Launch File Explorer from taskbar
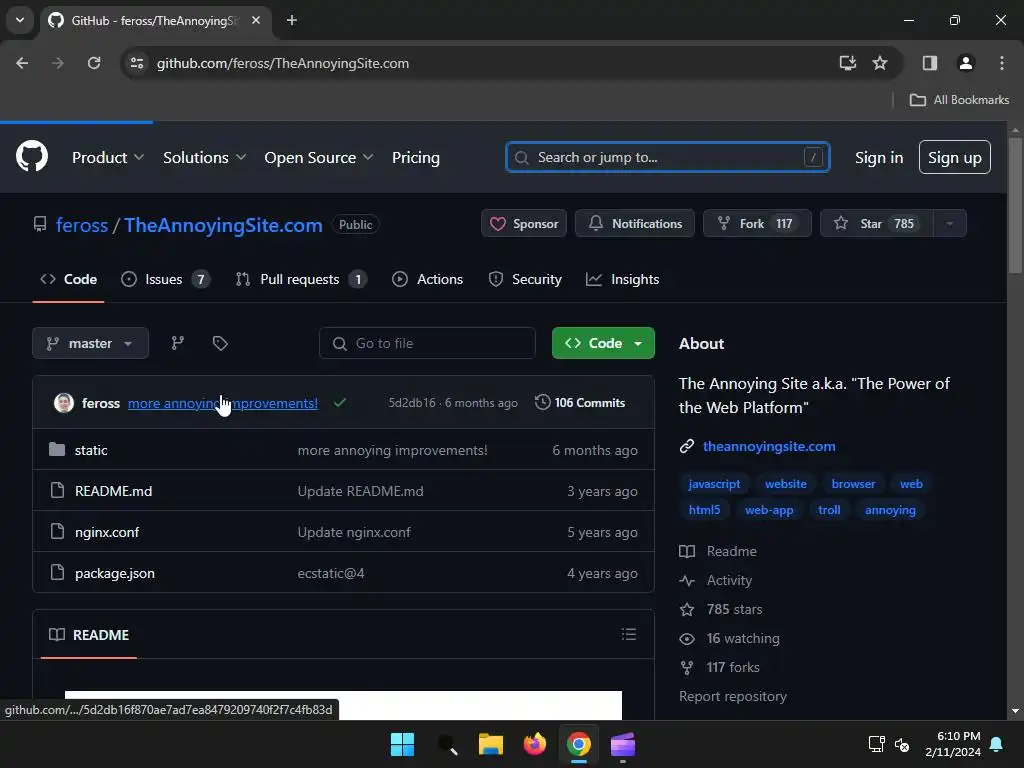The height and width of the screenshot is (768, 1024). pos(490,744)
